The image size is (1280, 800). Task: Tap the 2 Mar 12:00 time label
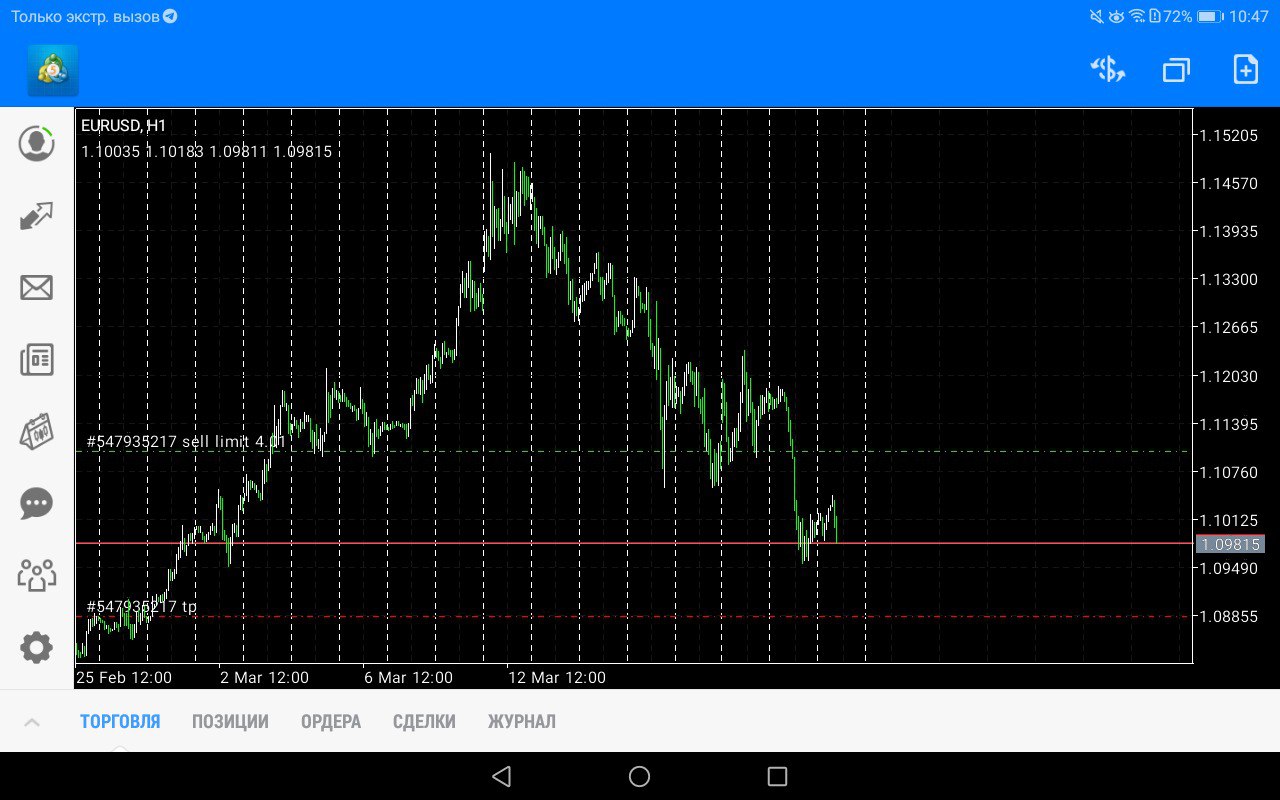[x=265, y=678]
